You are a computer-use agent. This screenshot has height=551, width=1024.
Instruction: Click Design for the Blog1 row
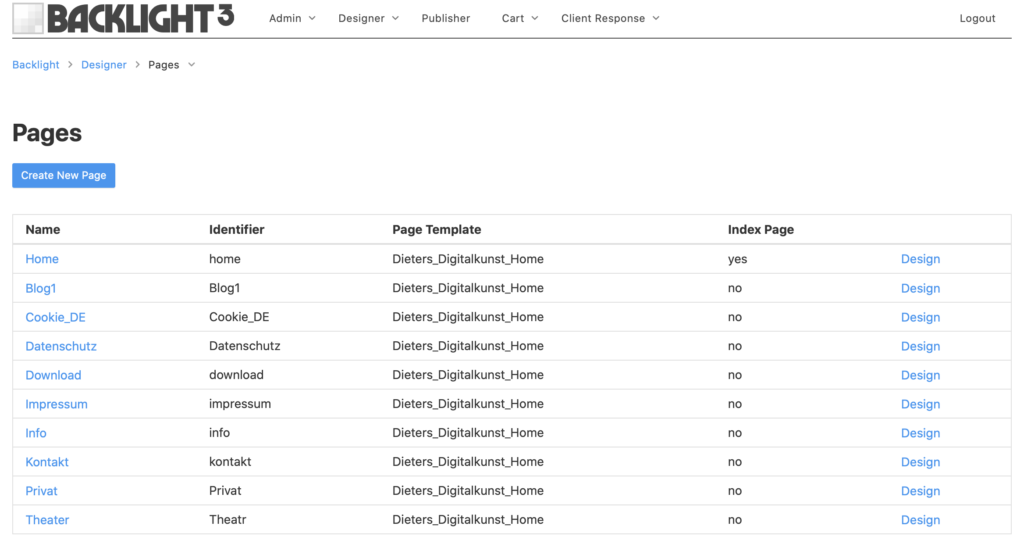tap(920, 288)
